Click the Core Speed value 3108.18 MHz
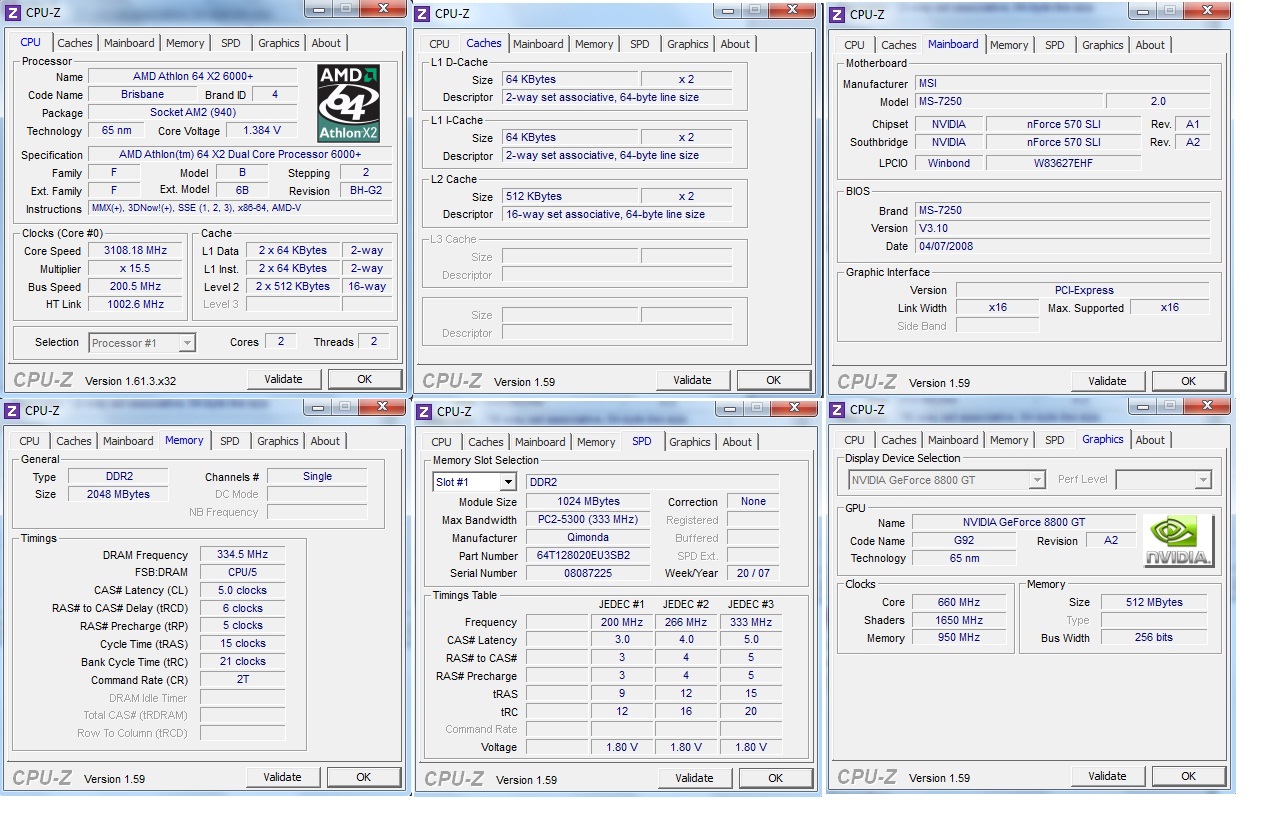Viewport: 1272px width, 836px height. [136, 251]
